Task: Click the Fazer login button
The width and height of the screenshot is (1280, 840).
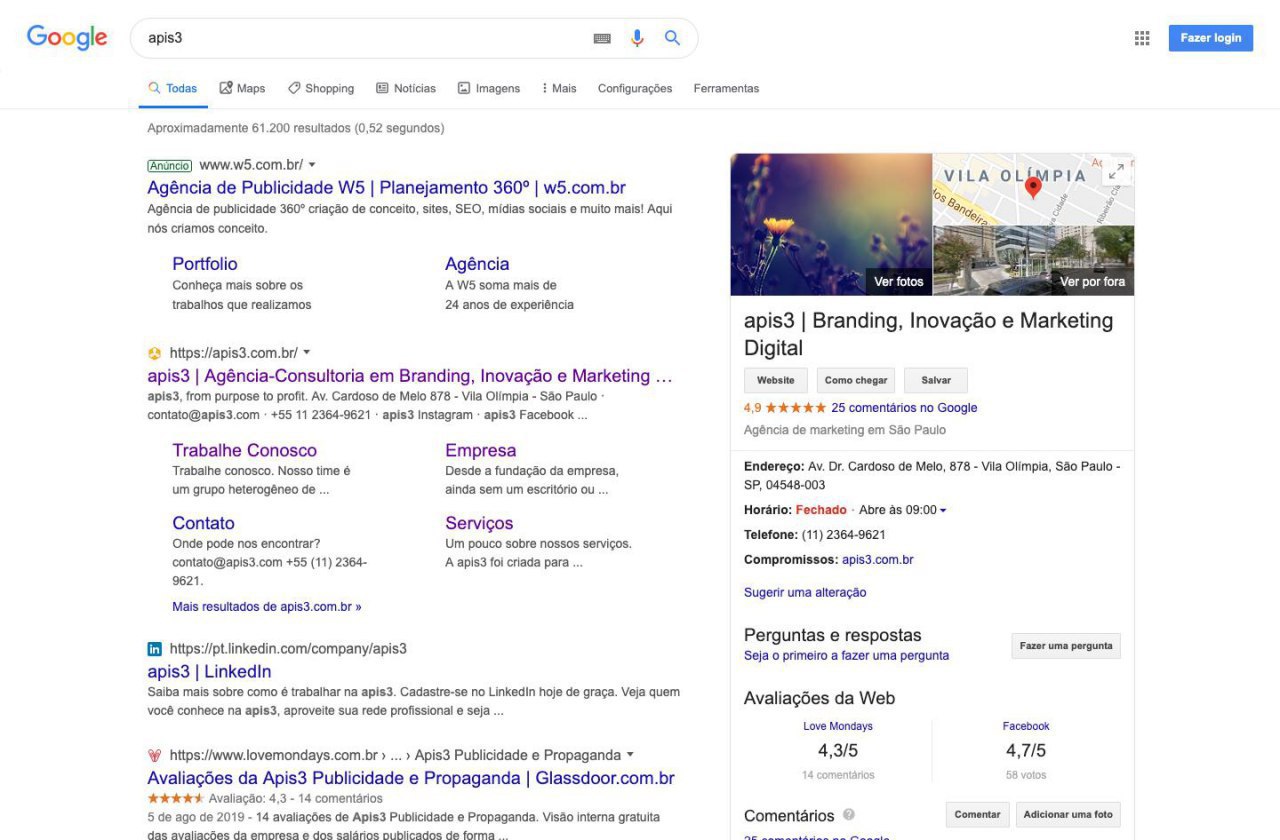Action: pos(1210,38)
